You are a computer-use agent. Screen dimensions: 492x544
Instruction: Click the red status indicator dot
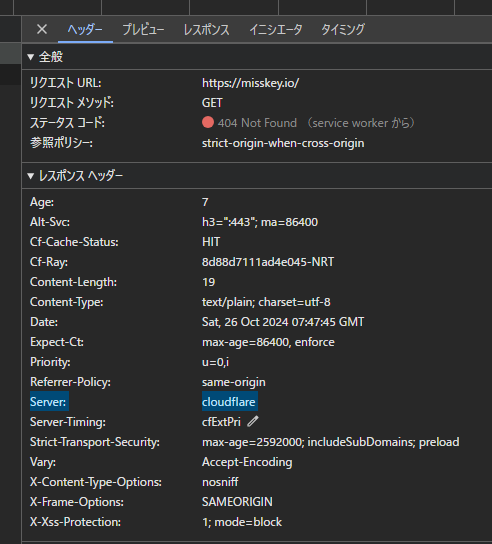tap(208, 122)
